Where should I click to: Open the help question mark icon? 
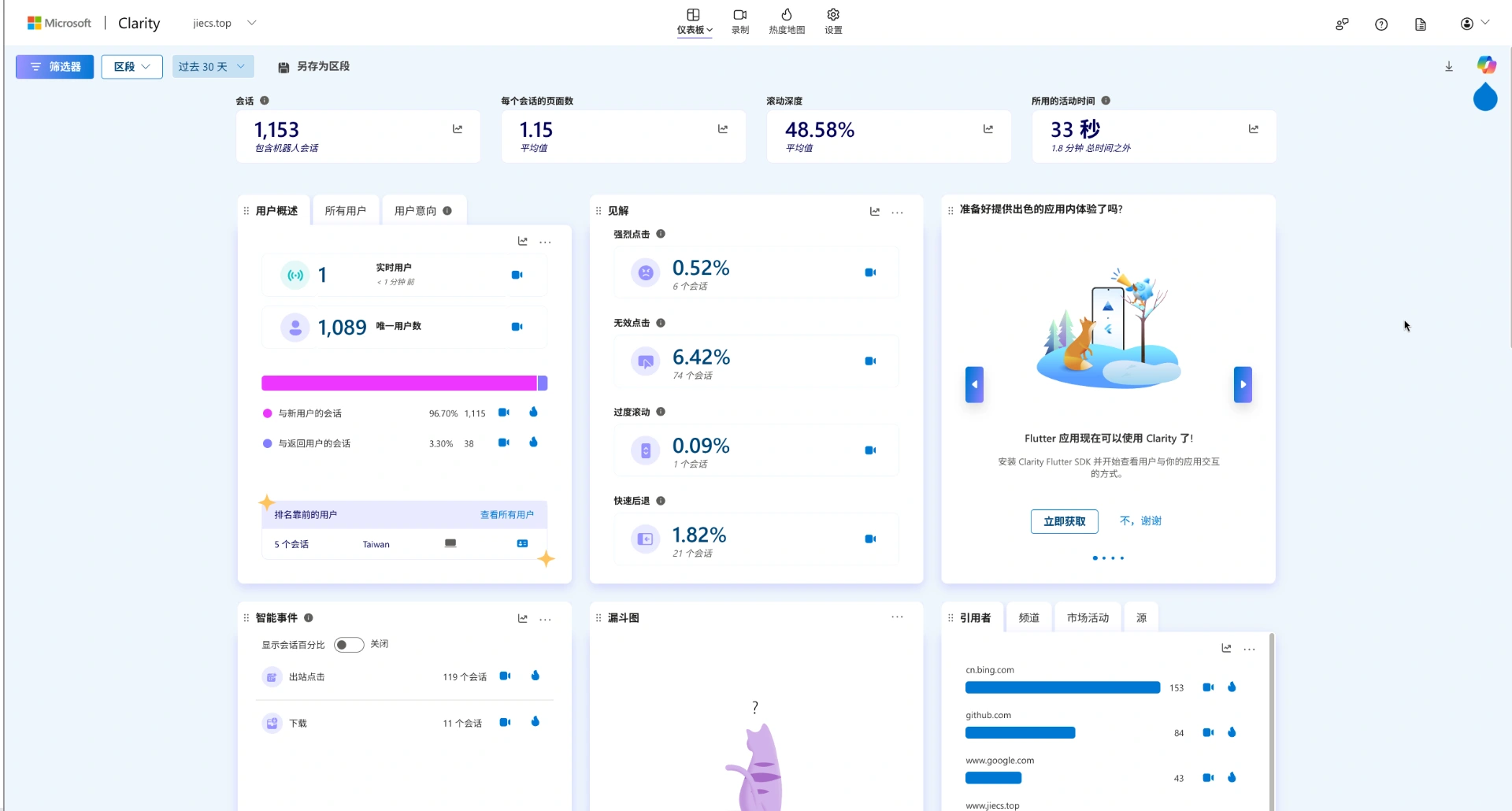pyautogui.click(x=1381, y=24)
